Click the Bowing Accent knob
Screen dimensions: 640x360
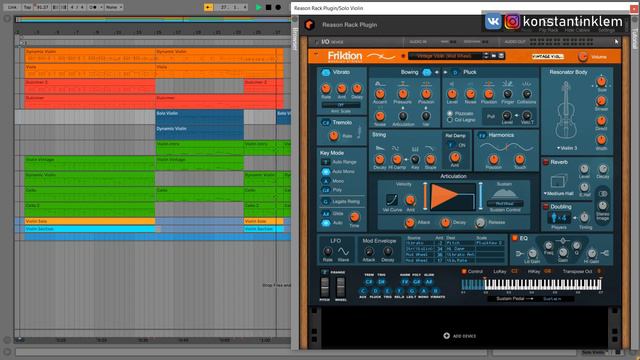coord(380,94)
